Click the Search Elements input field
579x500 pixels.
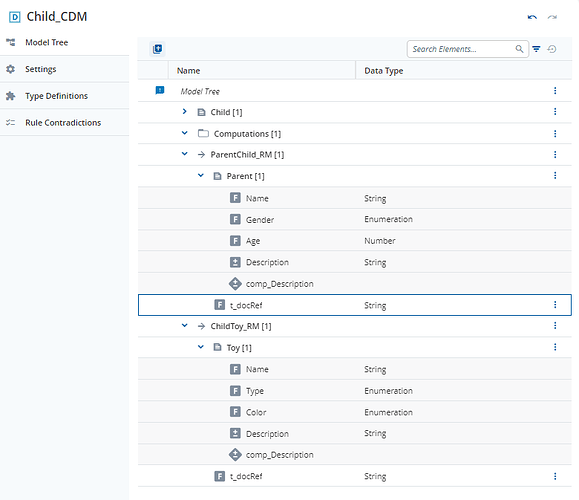click(463, 49)
